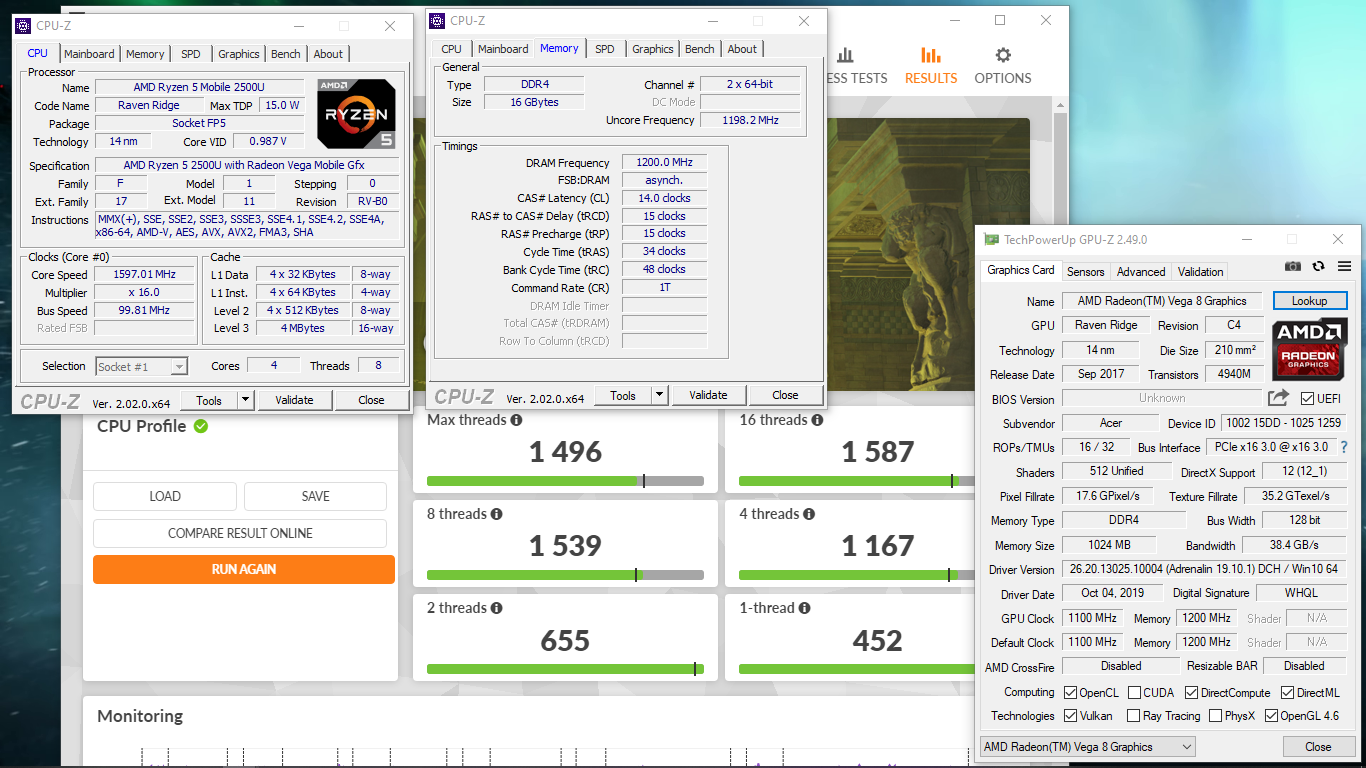Open the Validation tab in GPU-Z
This screenshot has width=1366, height=768.
(1200, 271)
